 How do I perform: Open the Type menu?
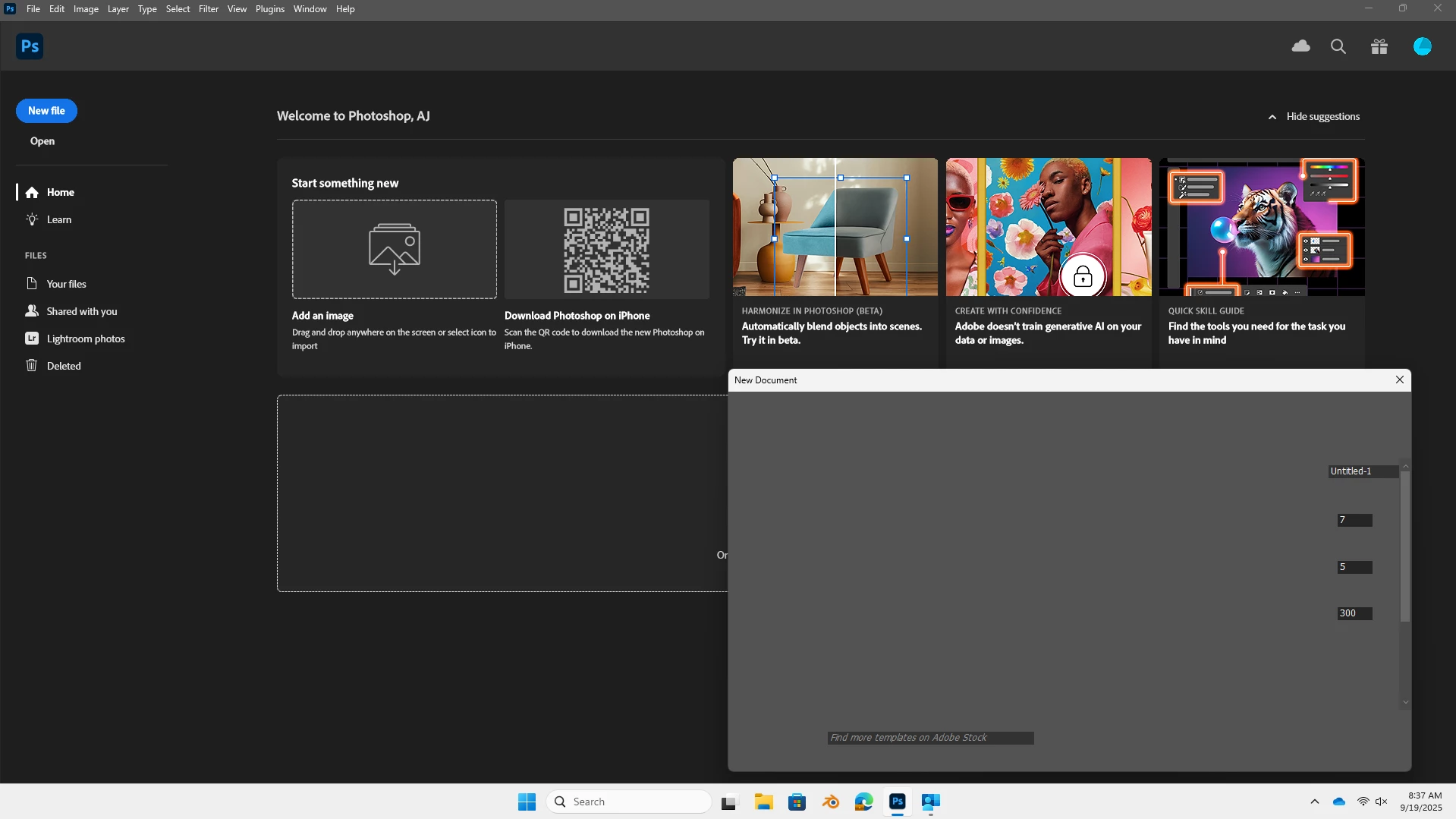point(147,9)
